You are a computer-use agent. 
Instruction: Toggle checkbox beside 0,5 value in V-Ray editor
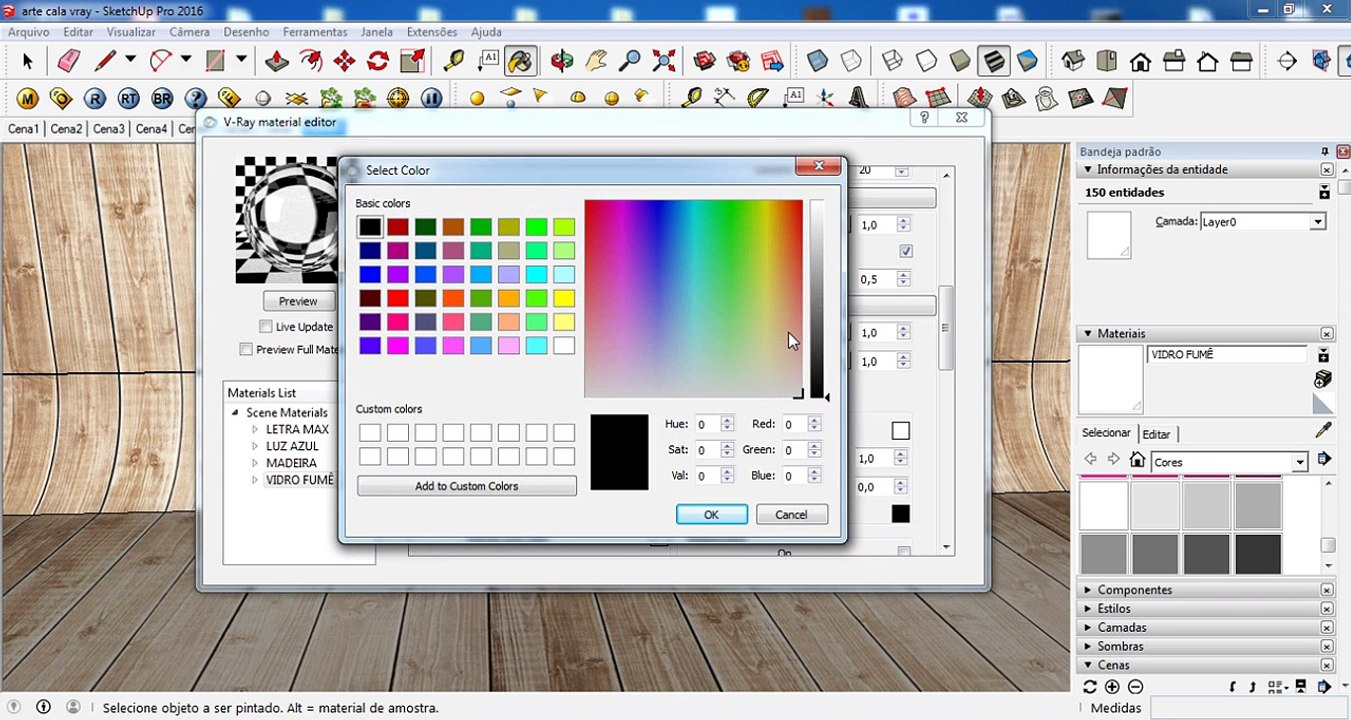coord(906,251)
